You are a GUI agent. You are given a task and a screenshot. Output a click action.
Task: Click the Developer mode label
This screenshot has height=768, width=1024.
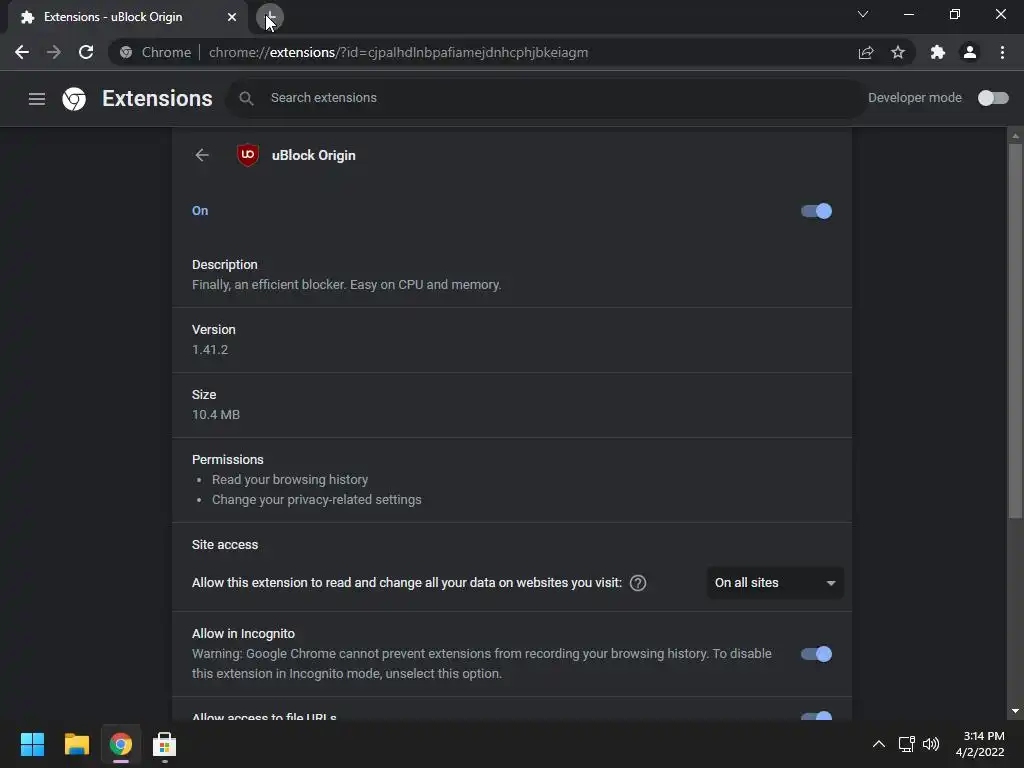point(915,98)
